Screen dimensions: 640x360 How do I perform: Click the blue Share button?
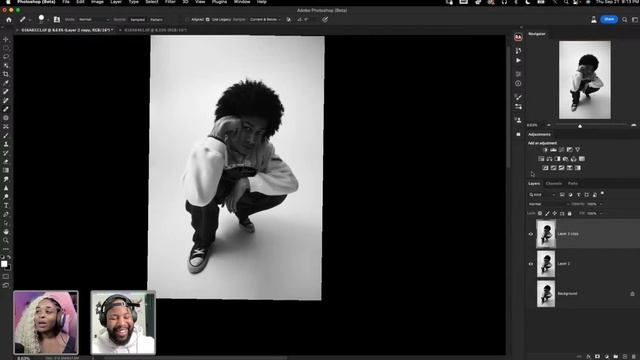(609, 19)
